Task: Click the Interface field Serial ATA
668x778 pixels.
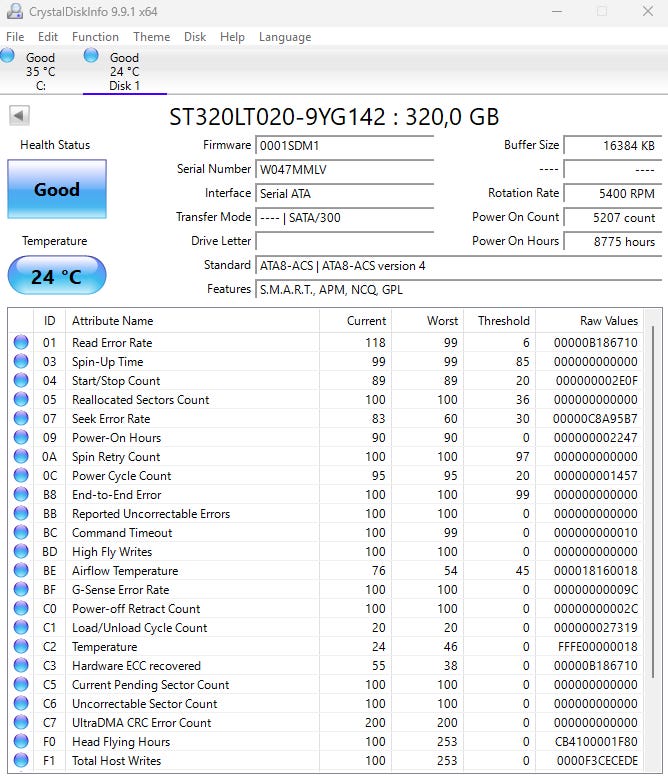Action: [344, 194]
